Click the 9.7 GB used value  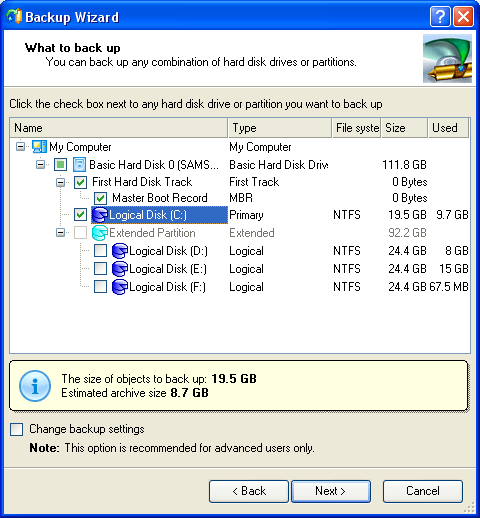coord(452,215)
